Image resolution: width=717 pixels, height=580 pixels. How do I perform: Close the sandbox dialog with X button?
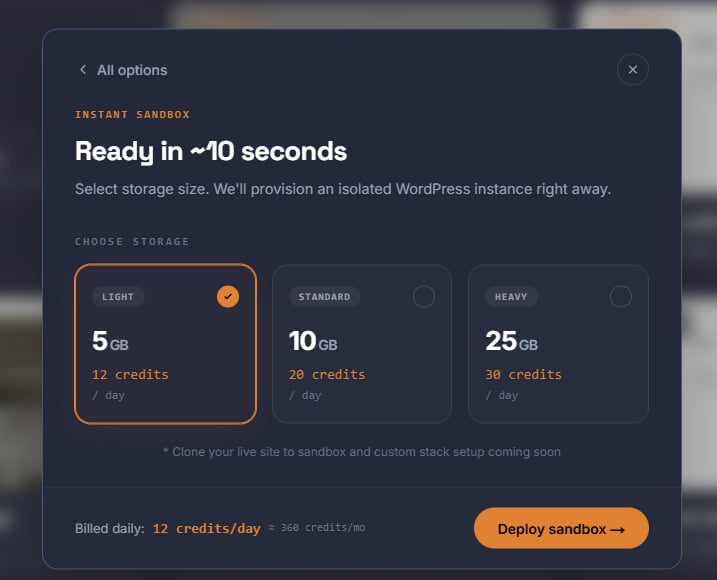click(632, 70)
